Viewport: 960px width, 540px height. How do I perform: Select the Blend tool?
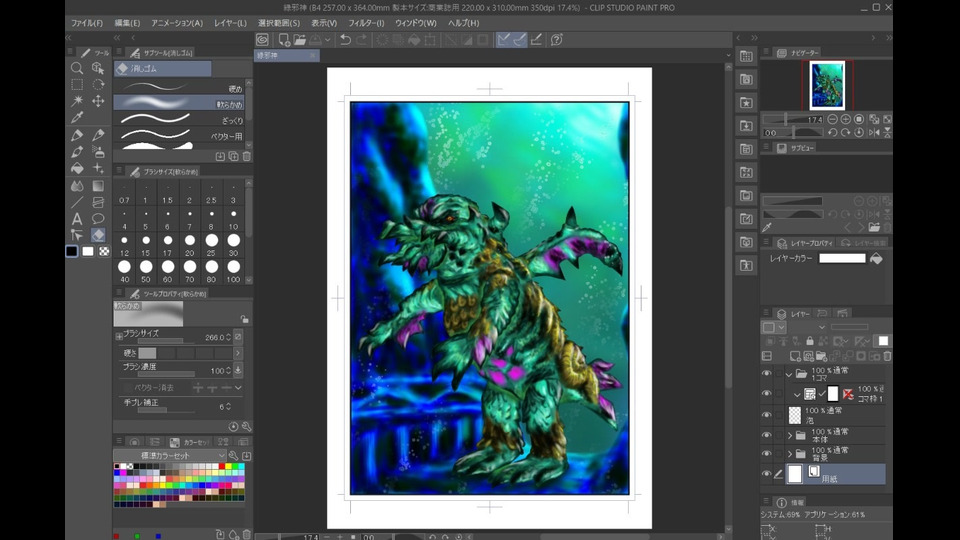pyautogui.click(x=77, y=186)
